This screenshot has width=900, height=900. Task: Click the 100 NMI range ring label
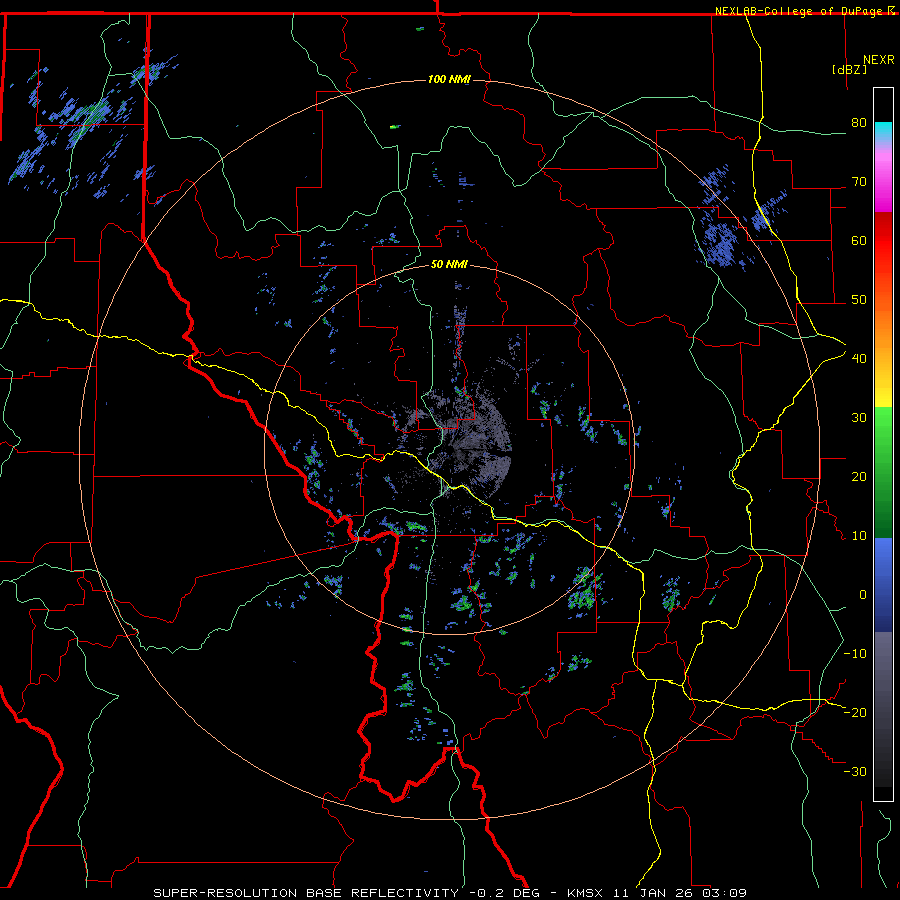point(449,79)
